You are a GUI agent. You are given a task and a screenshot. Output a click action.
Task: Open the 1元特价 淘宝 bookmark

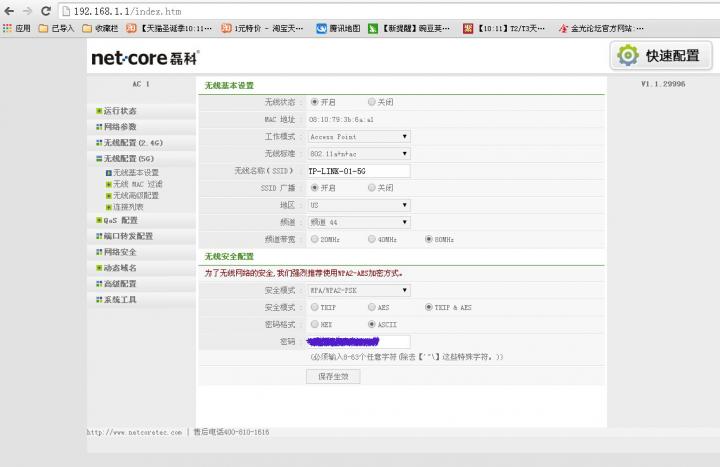pos(262,28)
